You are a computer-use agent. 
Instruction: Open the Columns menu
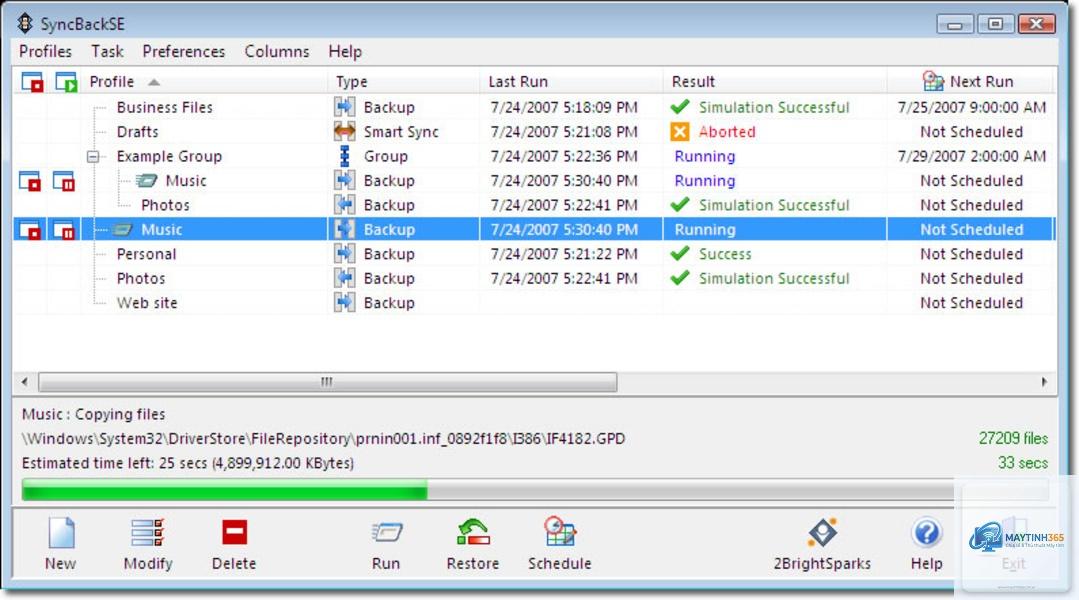(277, 52)
